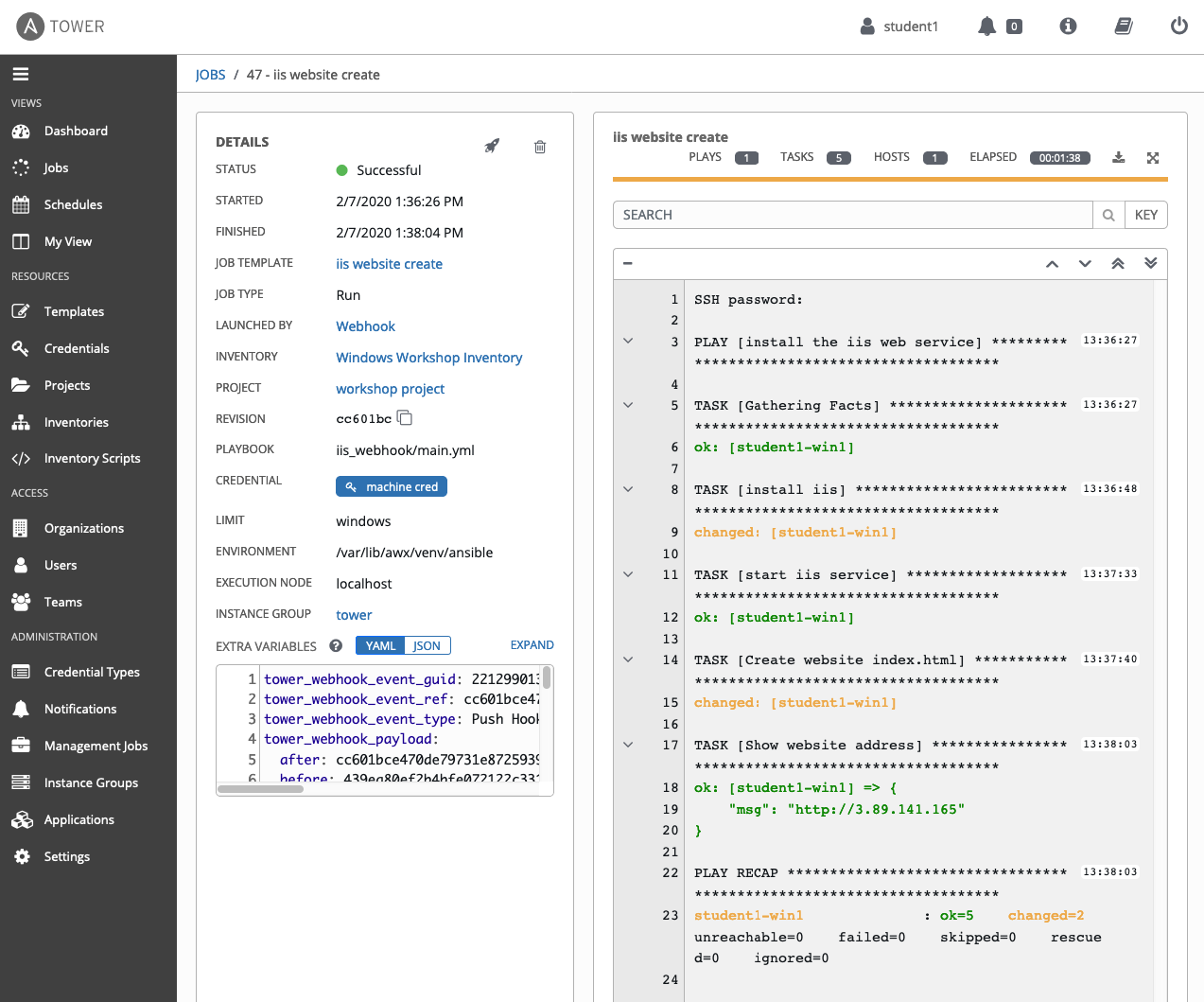Open Templates in the sidebar
The width and height of the screenshot is (1204, 1002).
(74, 311)
